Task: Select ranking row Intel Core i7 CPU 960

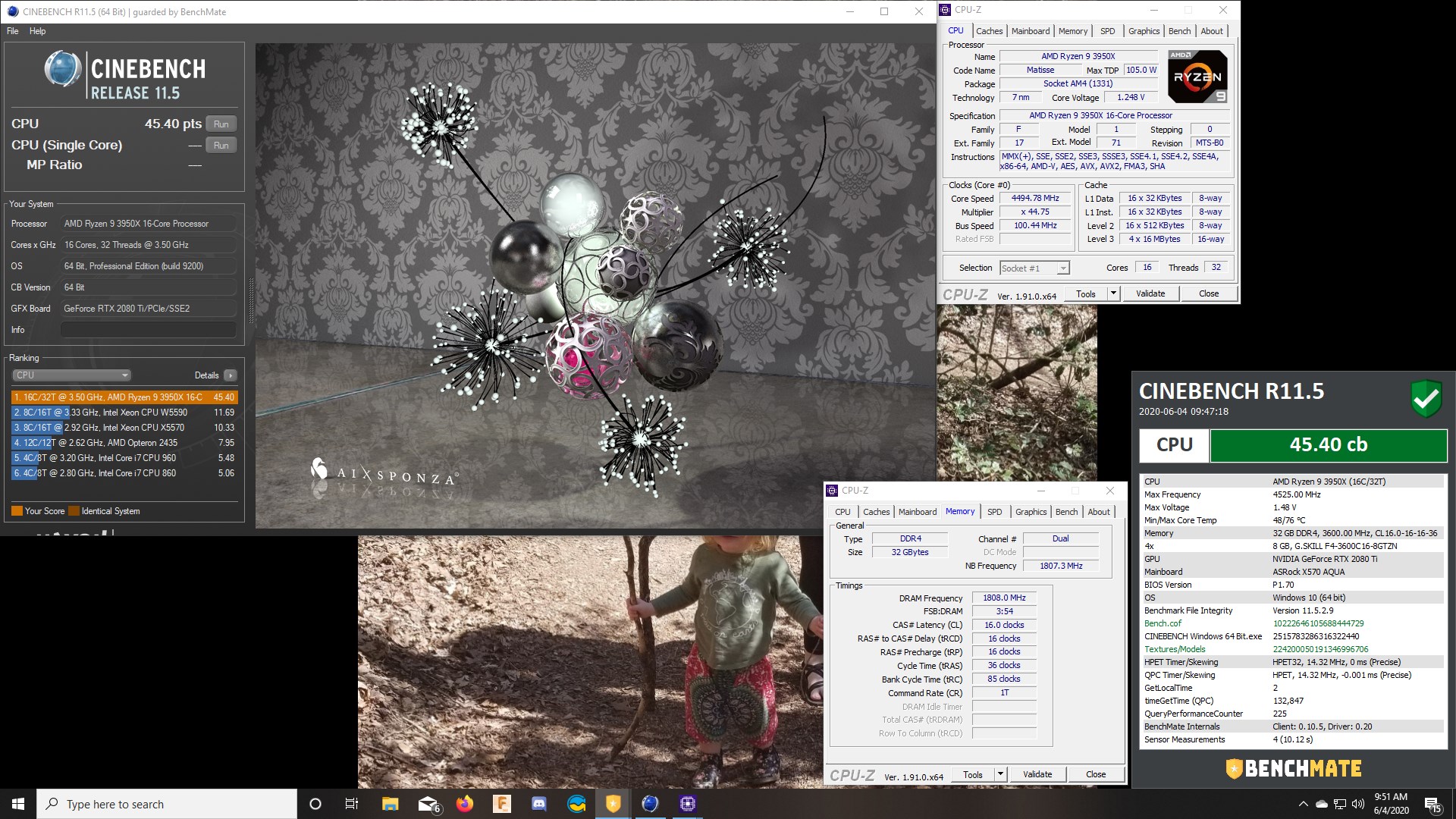Action: click(x=124, y=458)
